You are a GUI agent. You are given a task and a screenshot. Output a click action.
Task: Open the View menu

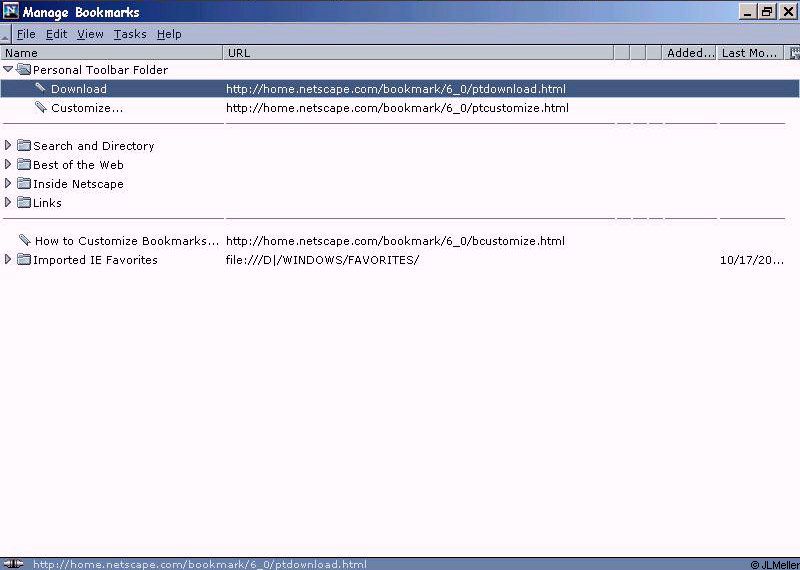pyautogui.click(x=90, y=34)
